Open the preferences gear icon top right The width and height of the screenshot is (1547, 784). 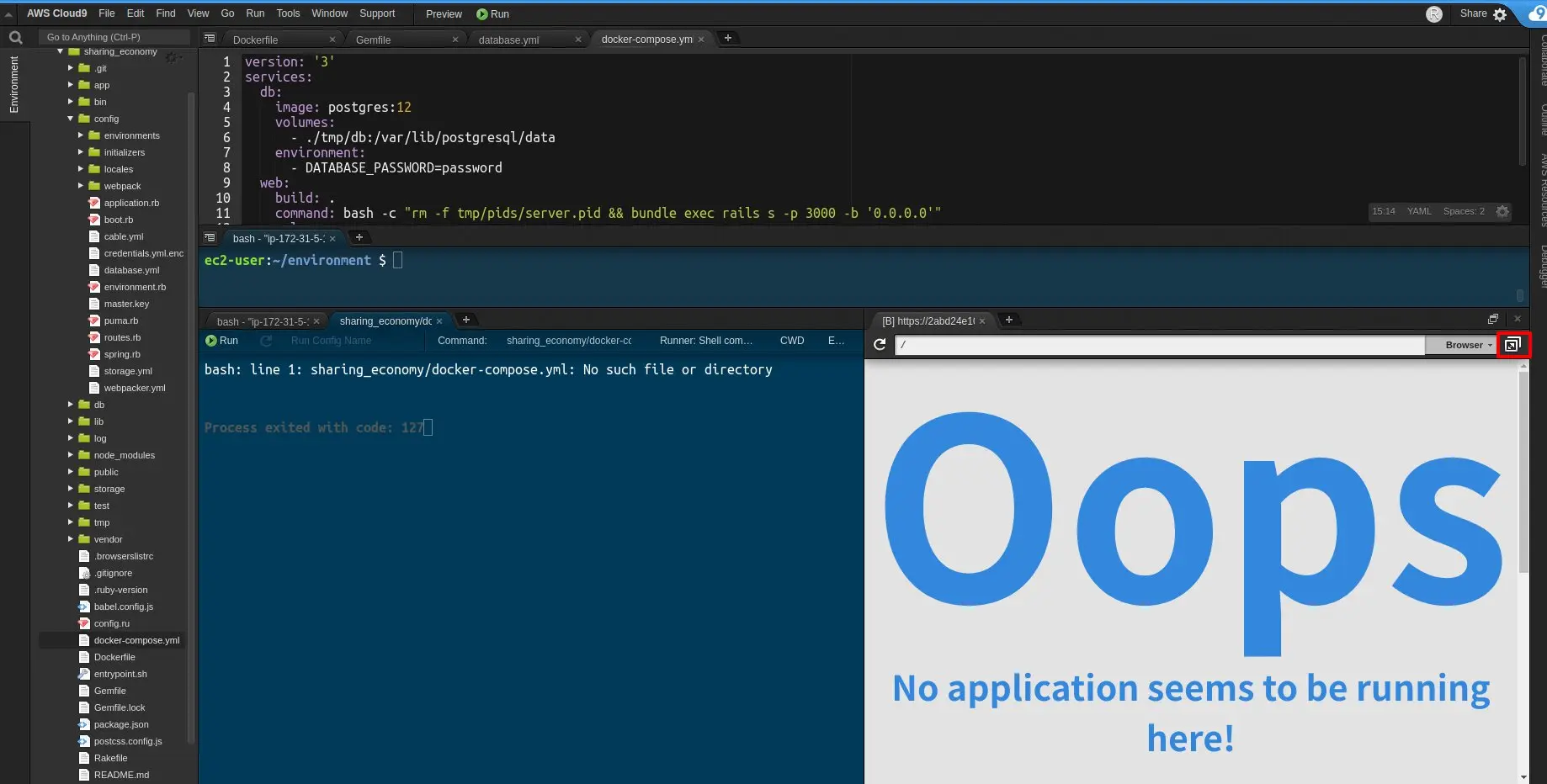click(x=1500, y=14)
